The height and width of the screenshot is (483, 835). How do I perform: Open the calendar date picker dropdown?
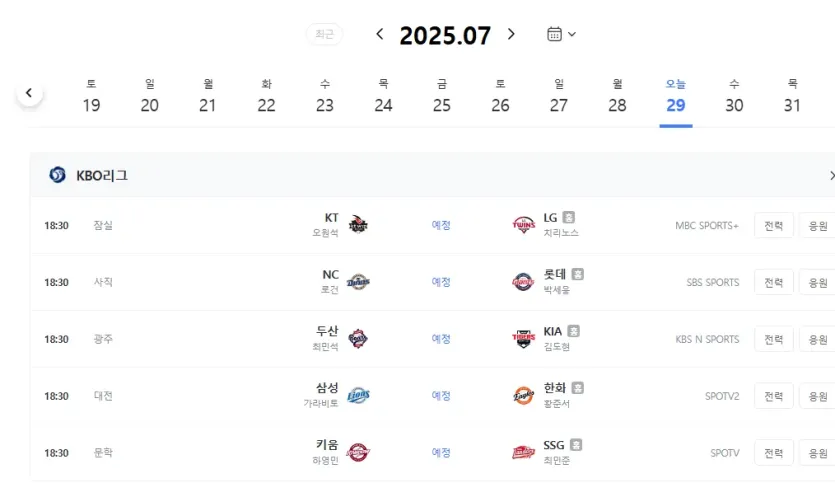pos(561,34)
